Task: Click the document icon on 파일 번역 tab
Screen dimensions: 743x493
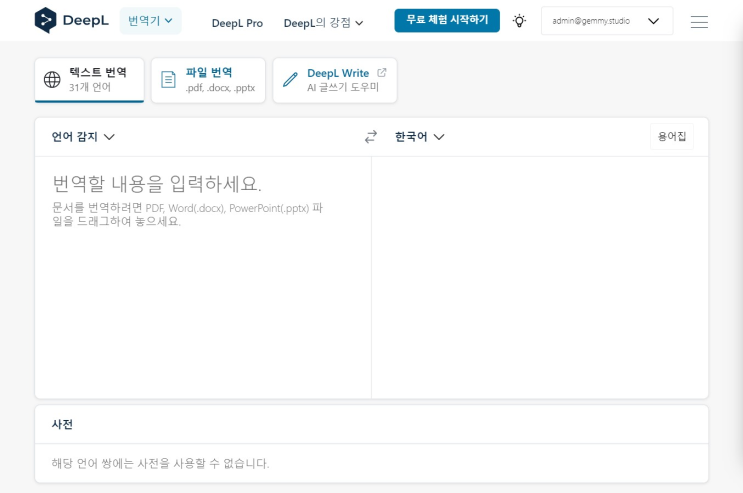Action: (x=168, y=80)
